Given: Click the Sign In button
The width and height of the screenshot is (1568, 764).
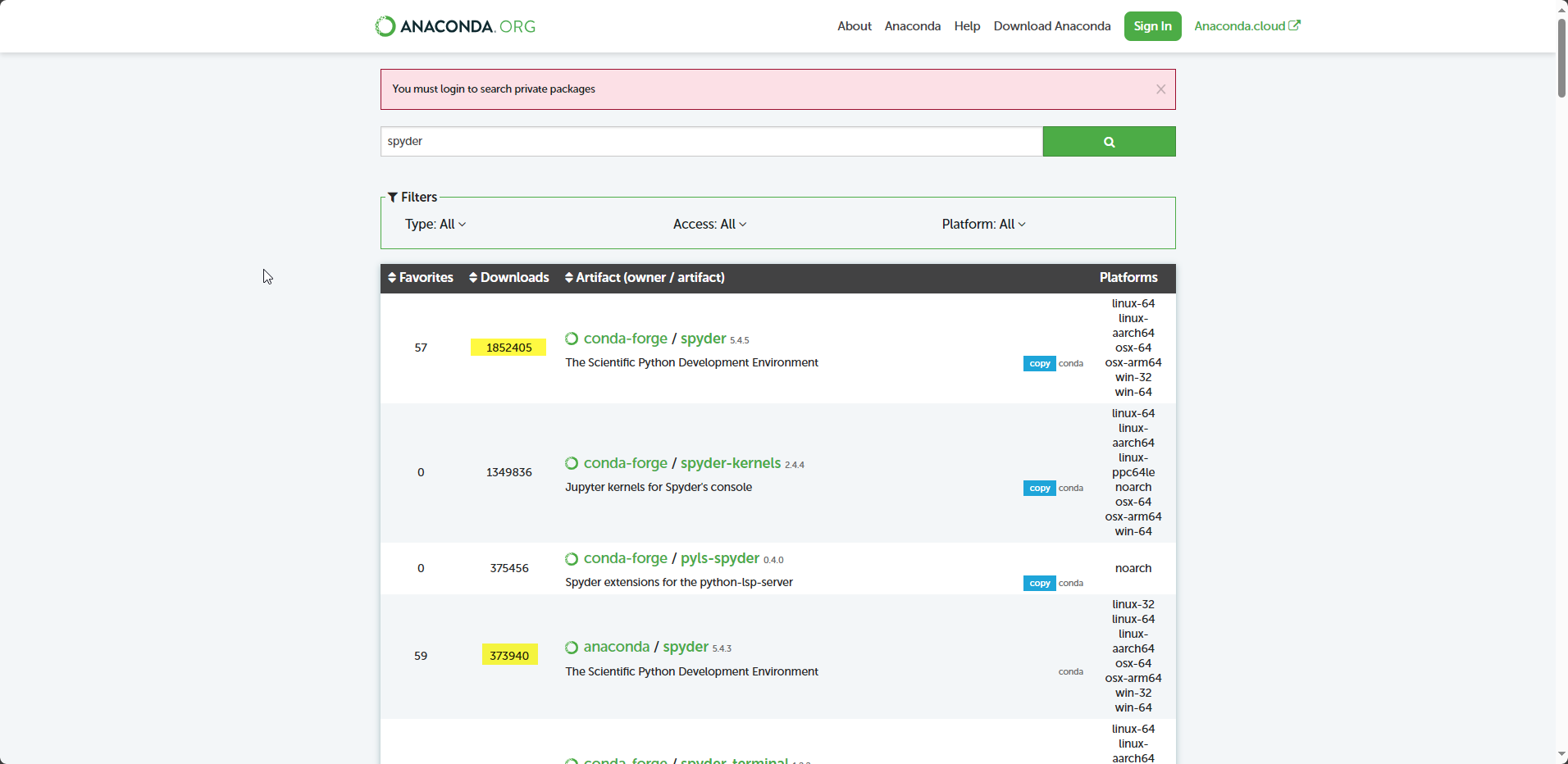Looking at the screenshot, I should (1151, 25).
